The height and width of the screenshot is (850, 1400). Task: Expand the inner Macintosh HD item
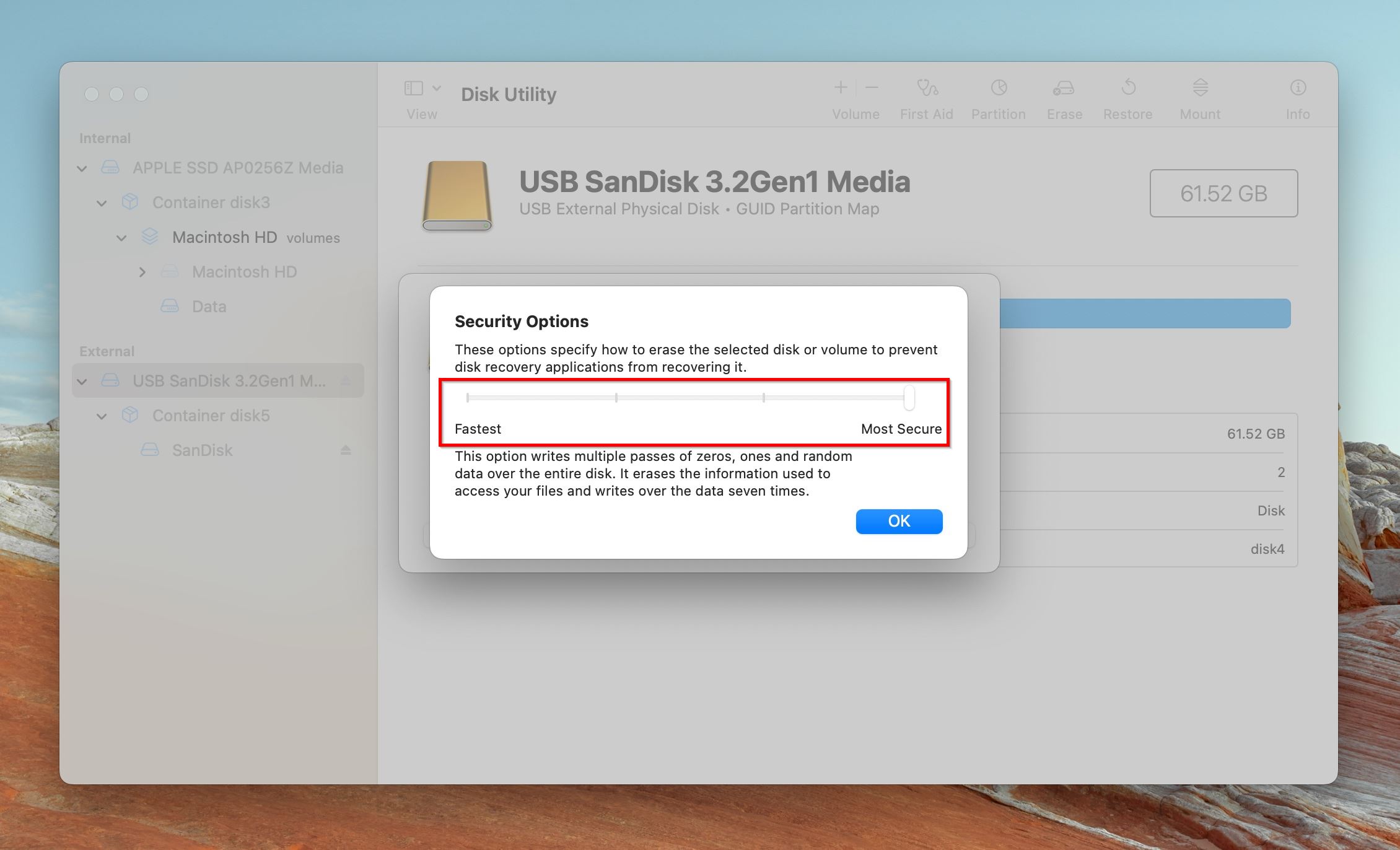(x=142, y=272)
